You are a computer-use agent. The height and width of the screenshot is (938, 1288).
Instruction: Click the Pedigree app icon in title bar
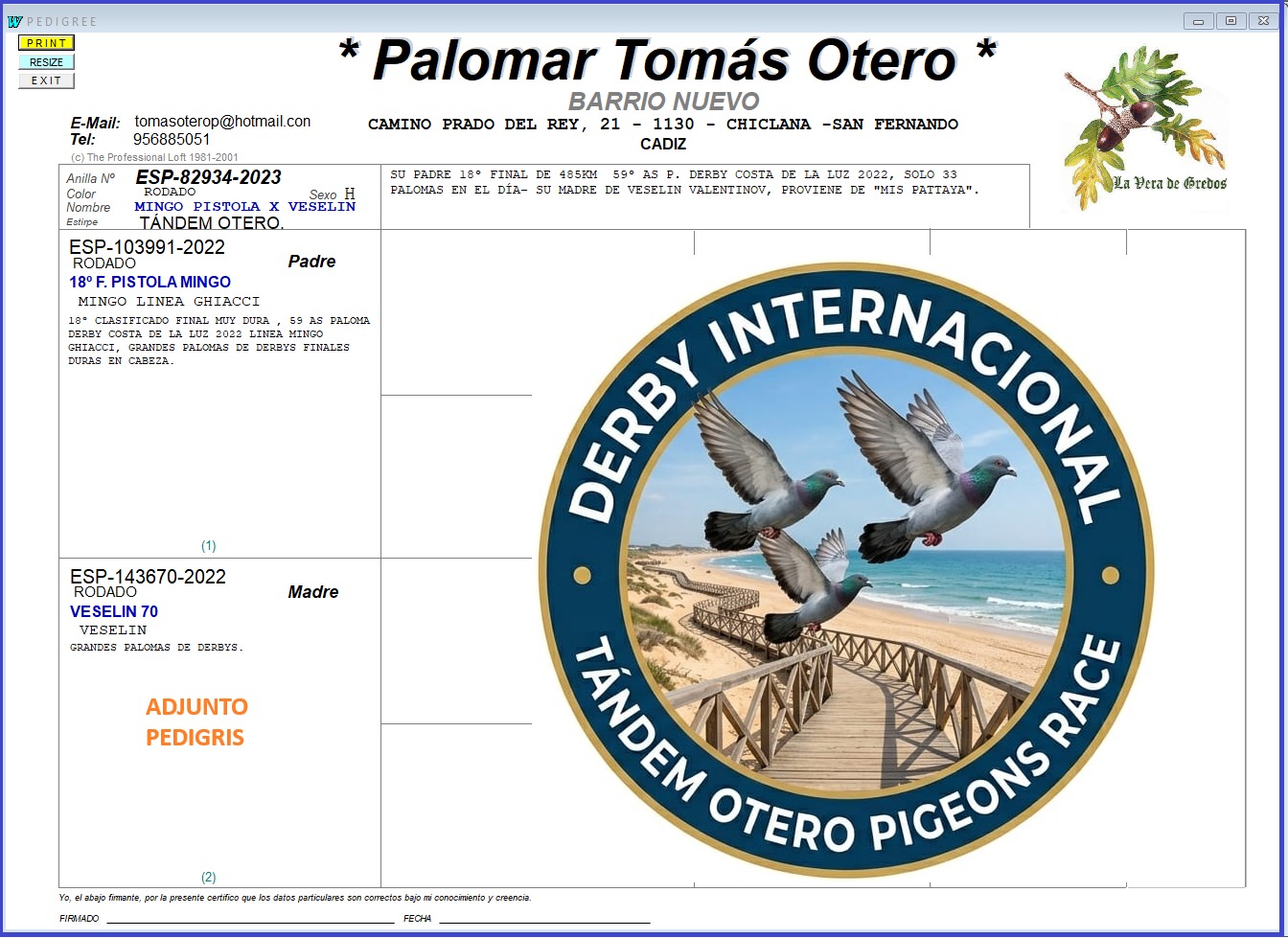14,21
